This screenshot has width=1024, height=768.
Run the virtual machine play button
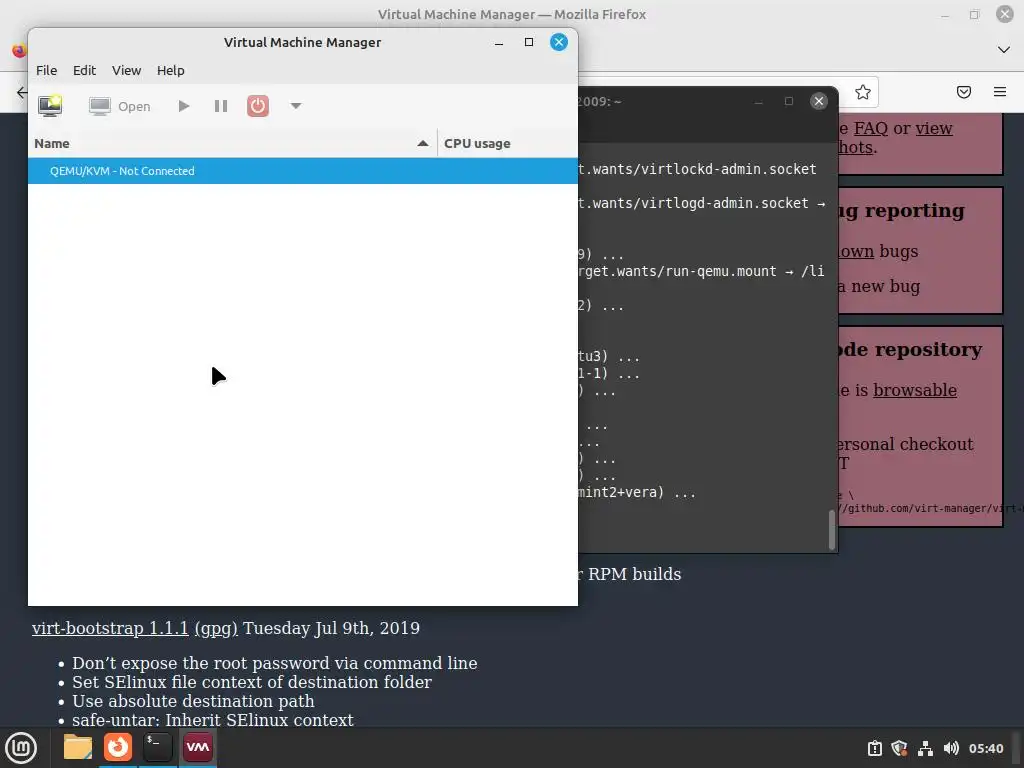[x=184, y=106]
